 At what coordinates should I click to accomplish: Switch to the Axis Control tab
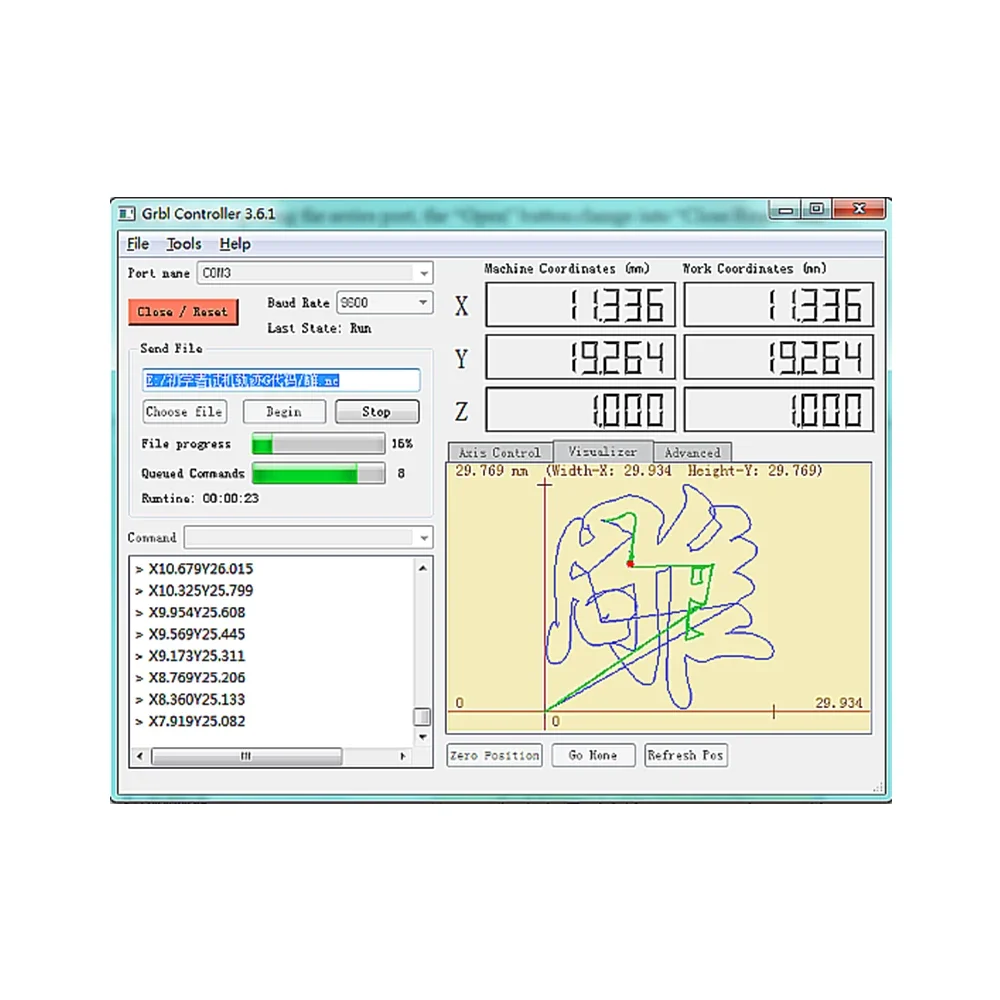point(499,453)
